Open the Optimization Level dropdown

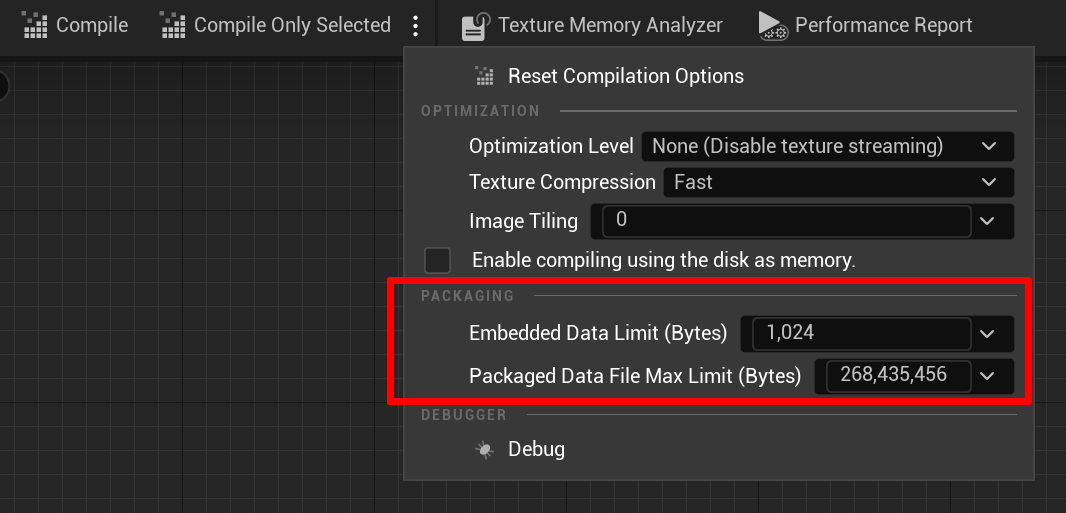click(x=827, y=146)
